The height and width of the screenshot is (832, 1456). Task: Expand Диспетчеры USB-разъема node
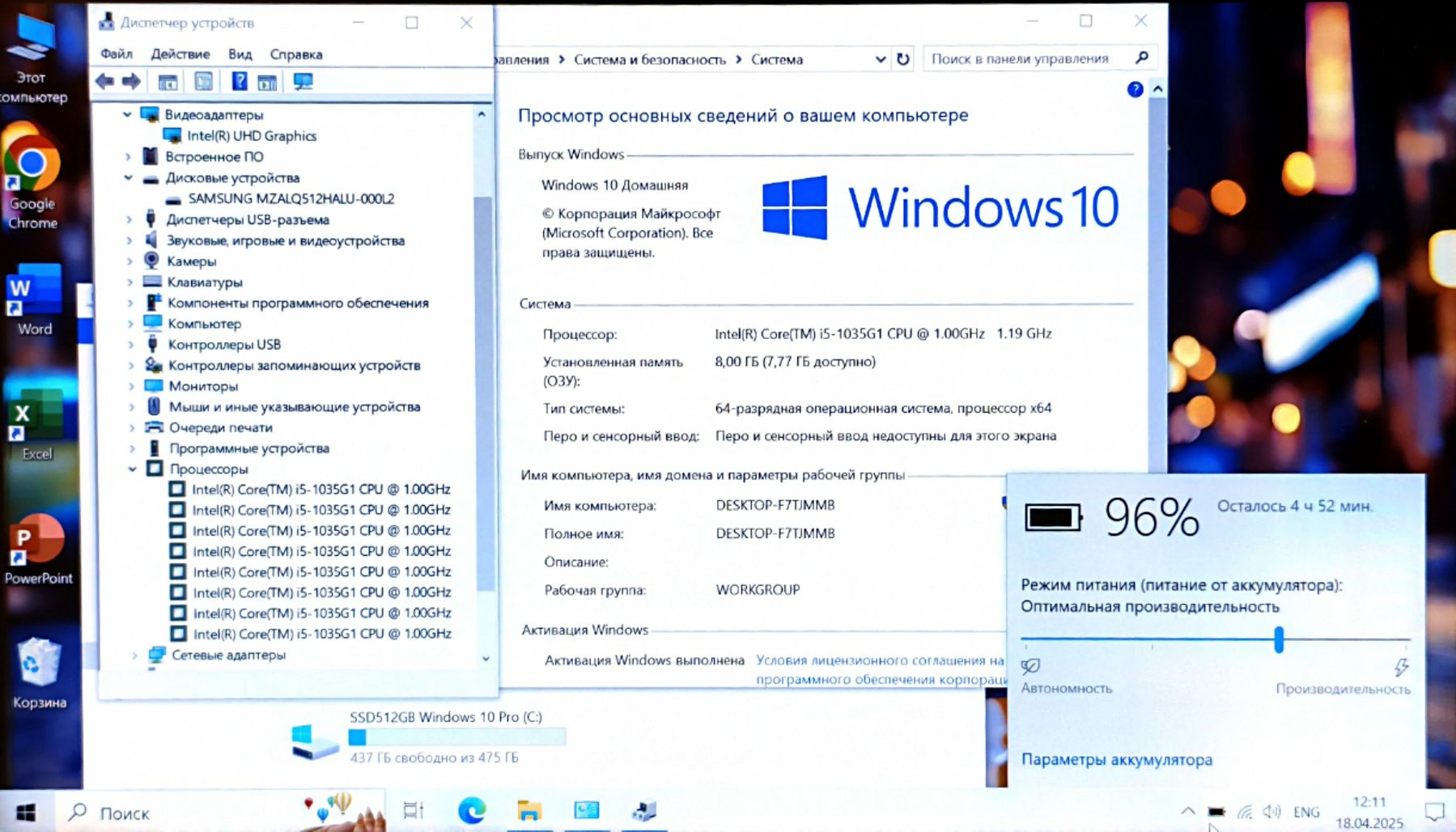(x=129, y=219)
